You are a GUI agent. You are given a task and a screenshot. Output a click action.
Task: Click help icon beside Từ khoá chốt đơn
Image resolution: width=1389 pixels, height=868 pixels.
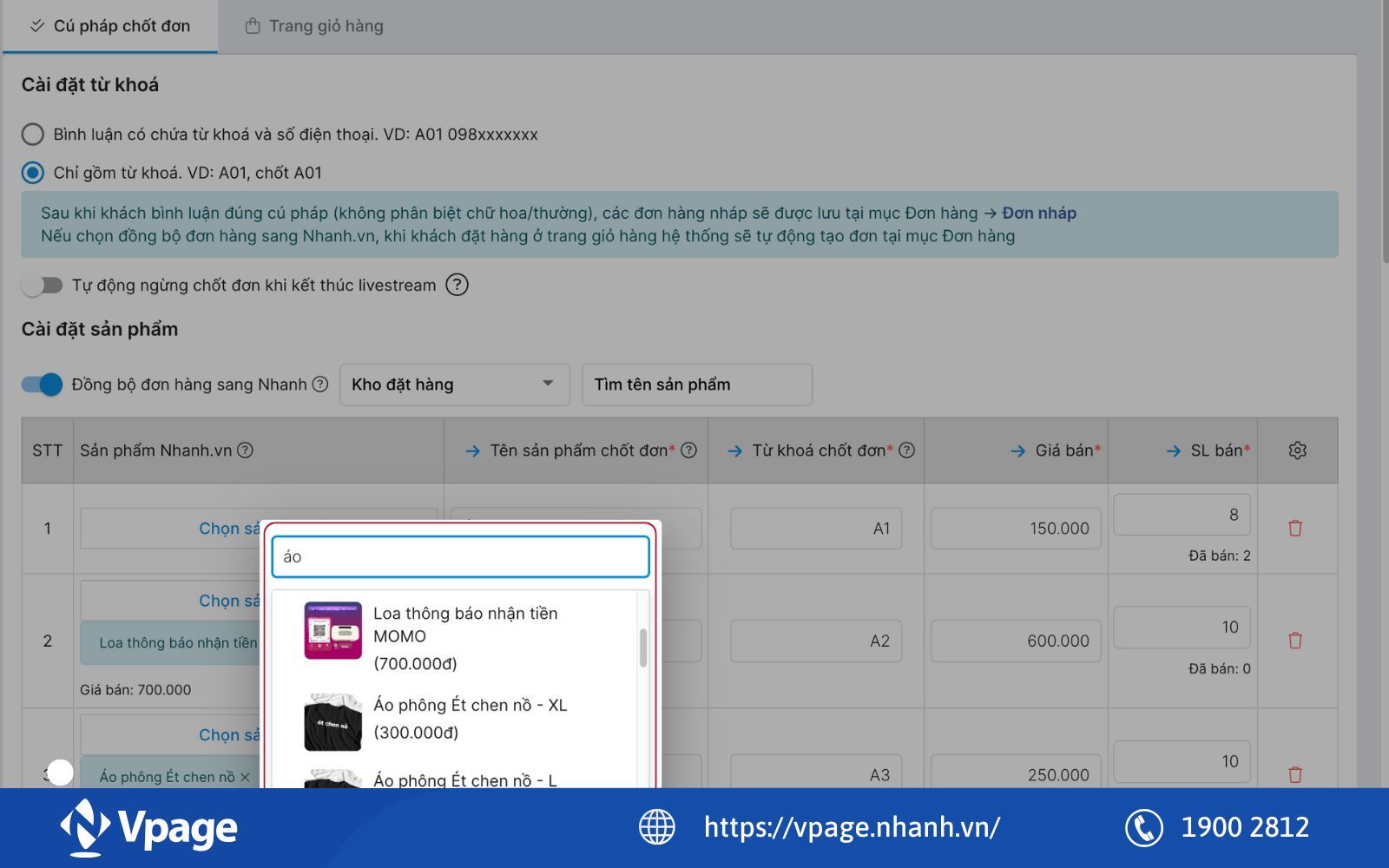(907, 450)
